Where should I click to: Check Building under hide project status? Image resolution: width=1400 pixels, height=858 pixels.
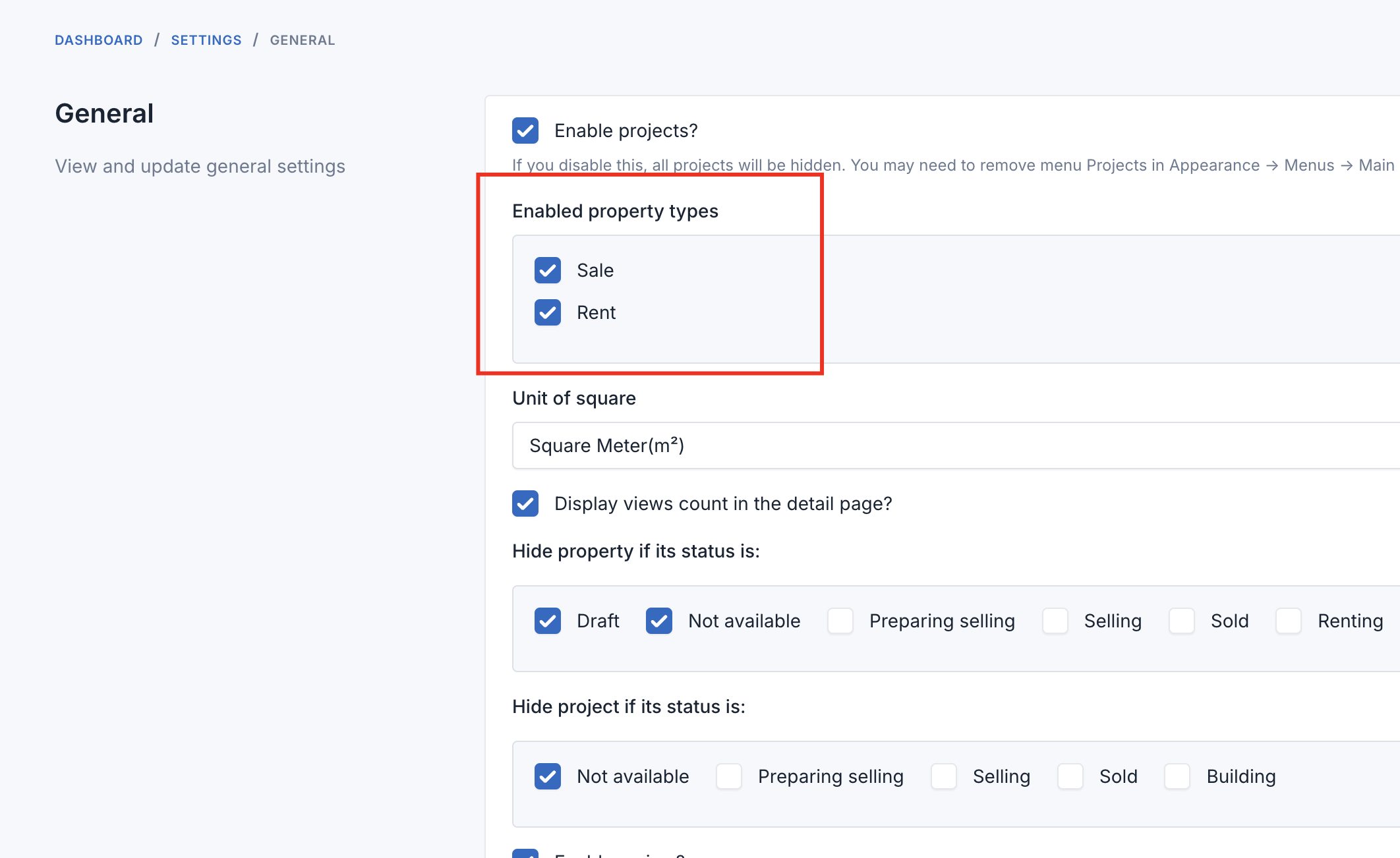coord(1177,776)
